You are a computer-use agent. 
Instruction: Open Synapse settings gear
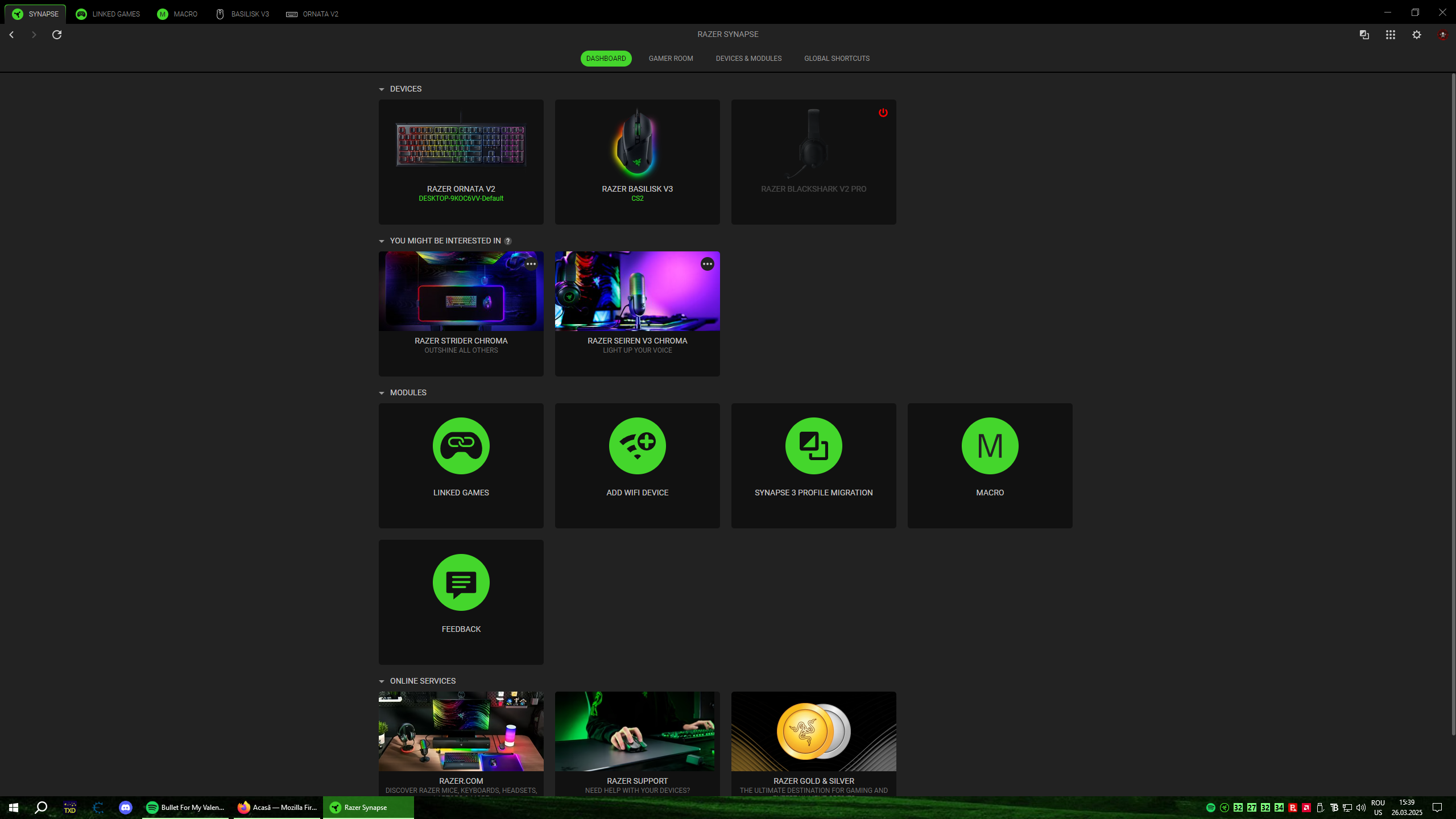tap(1416, 35)
